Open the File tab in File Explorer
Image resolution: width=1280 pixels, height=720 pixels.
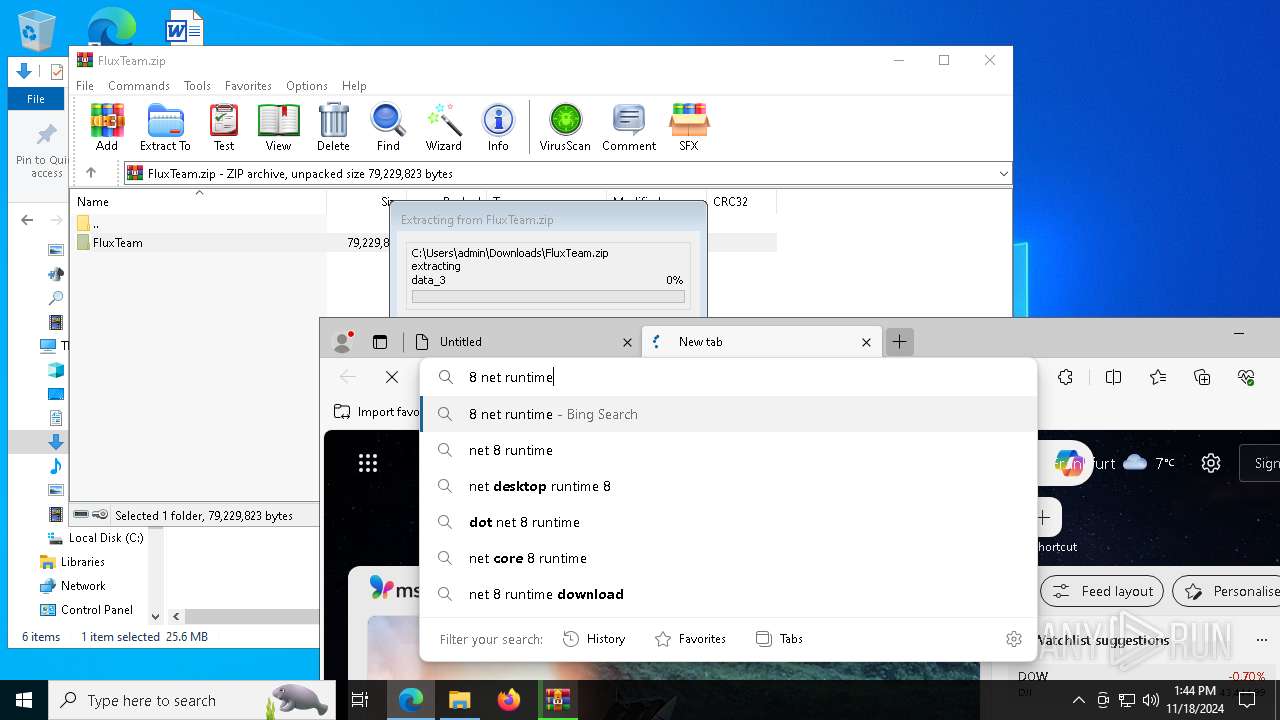pos(36,99)
